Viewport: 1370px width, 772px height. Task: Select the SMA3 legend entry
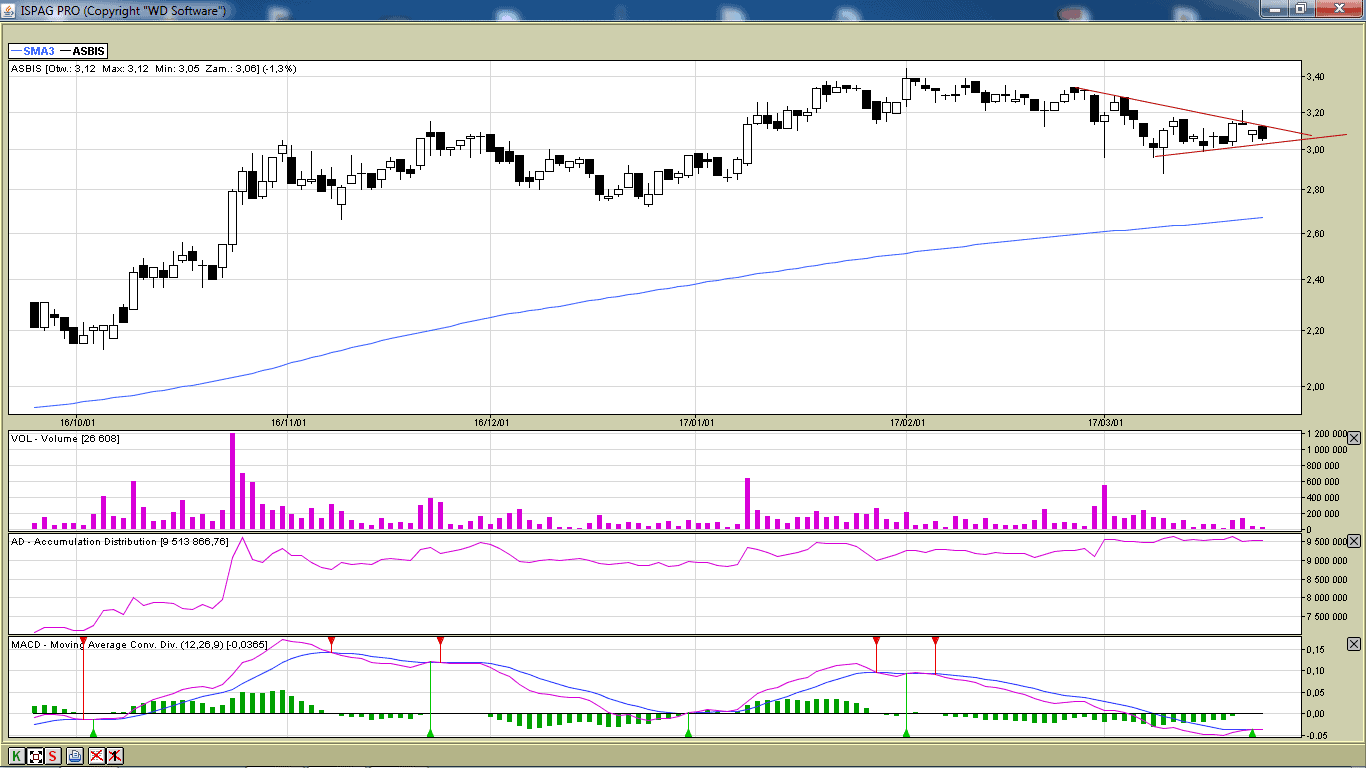[32, 51]
